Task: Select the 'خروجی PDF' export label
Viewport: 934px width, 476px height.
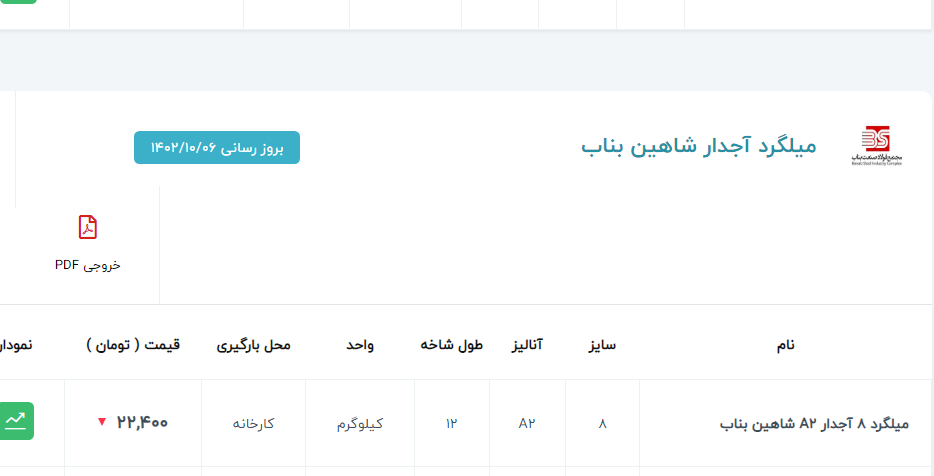Action: pyautogui.click(x=88, y=265)
